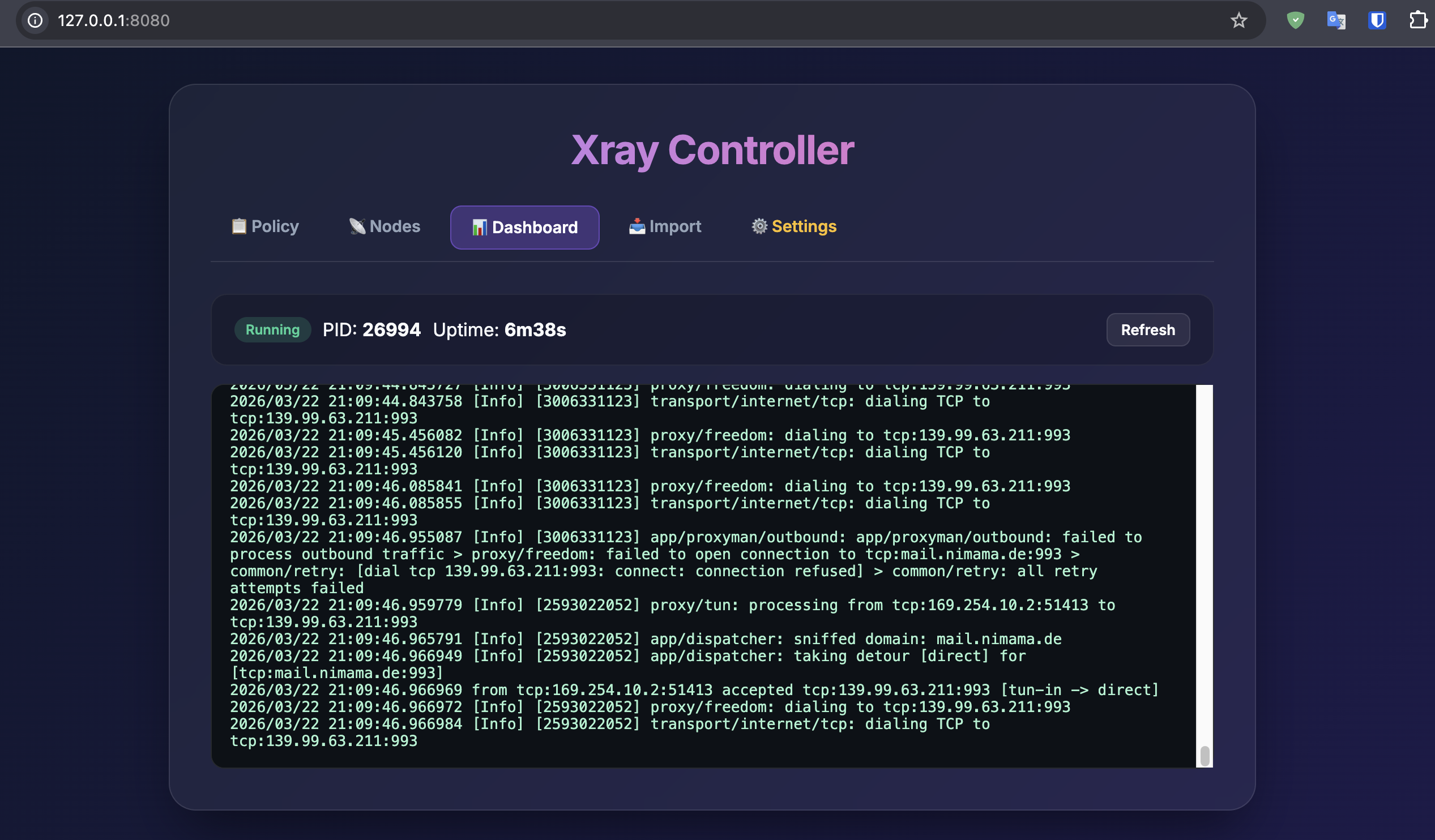
Task: Open the browser extensions puzzle icon
Action: point(1417,20)
